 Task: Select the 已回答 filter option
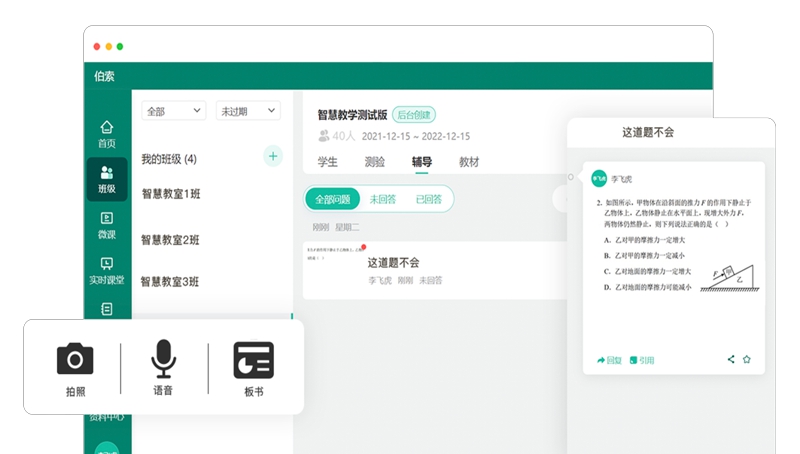[x=429, y=199]
